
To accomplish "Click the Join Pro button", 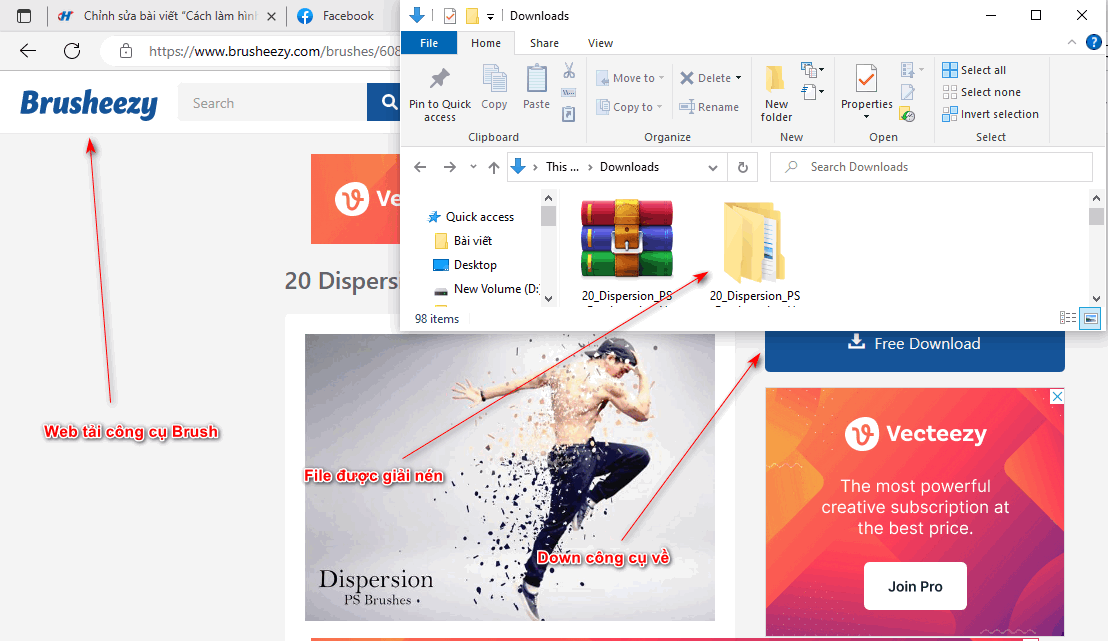I will 914,586.
